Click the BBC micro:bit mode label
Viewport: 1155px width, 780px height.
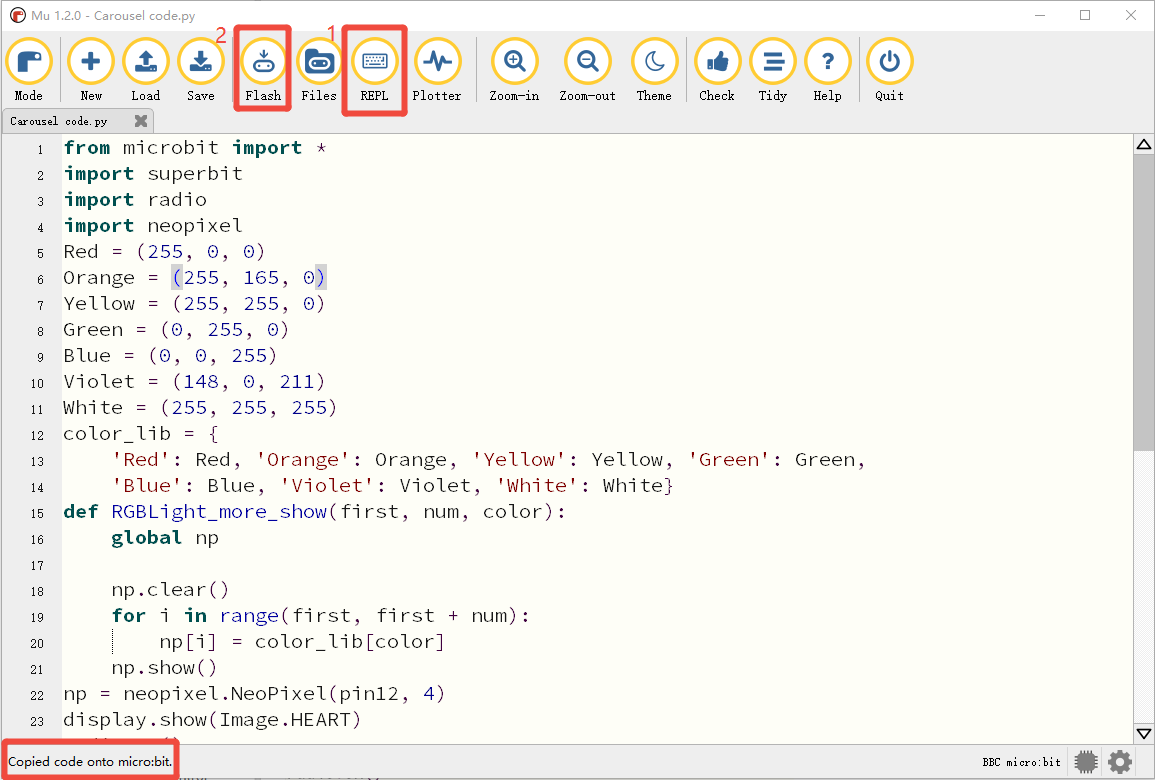1022,762
